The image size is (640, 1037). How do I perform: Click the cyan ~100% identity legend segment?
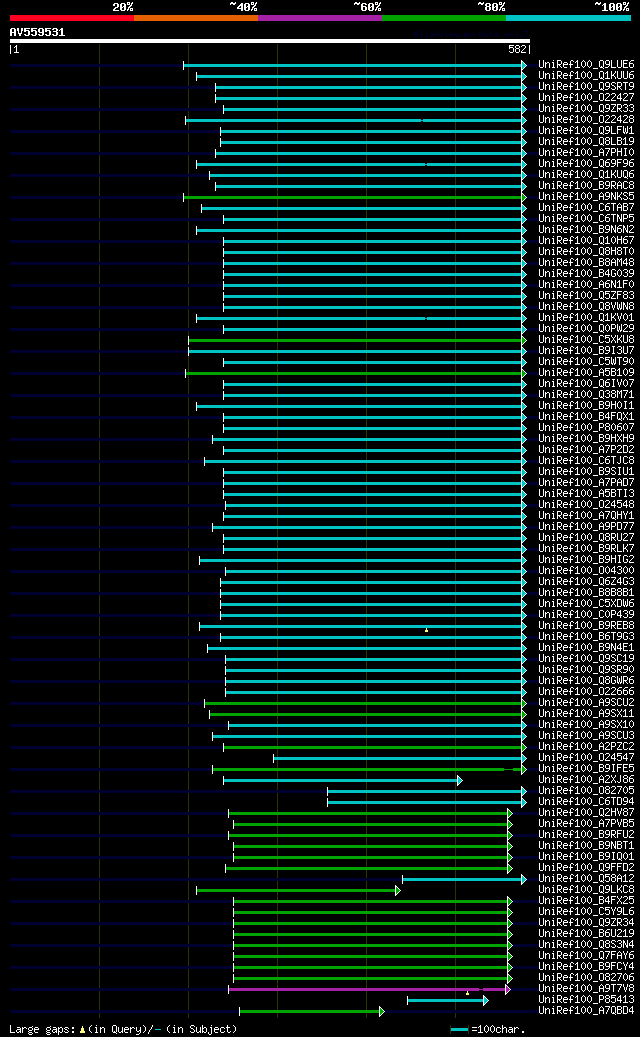pos(569,18)
